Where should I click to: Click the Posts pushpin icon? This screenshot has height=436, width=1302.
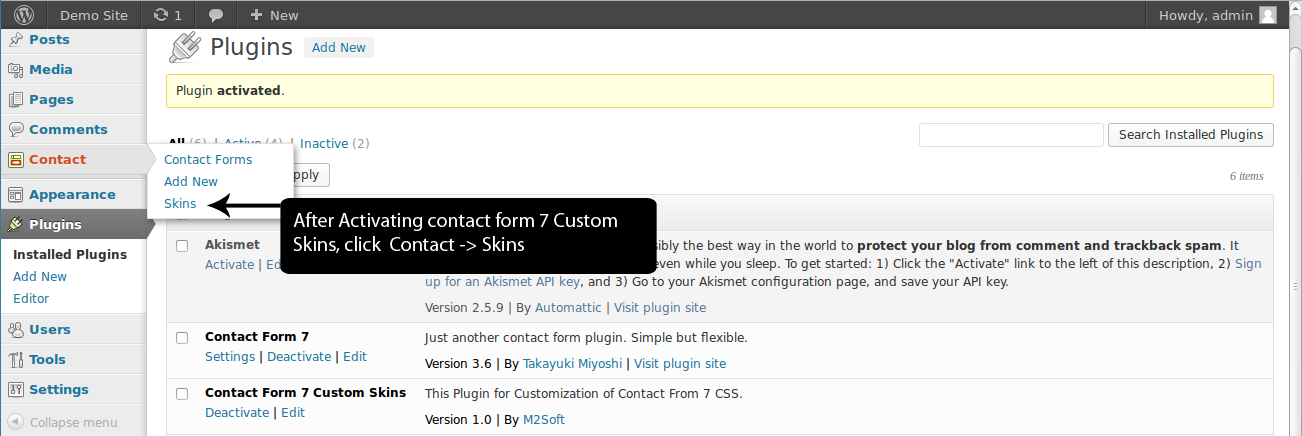point(16,40)
